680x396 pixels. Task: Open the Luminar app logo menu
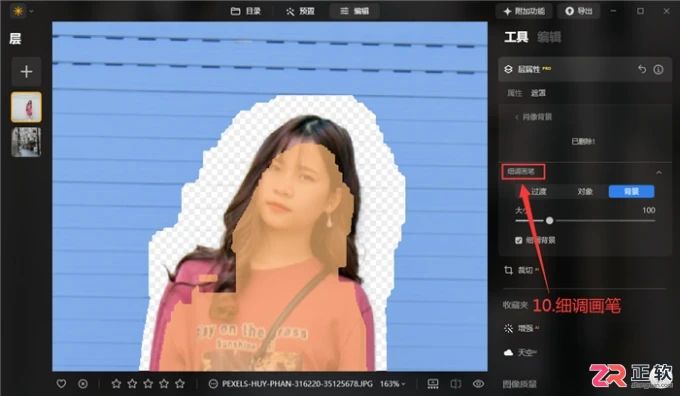(18, 11)
